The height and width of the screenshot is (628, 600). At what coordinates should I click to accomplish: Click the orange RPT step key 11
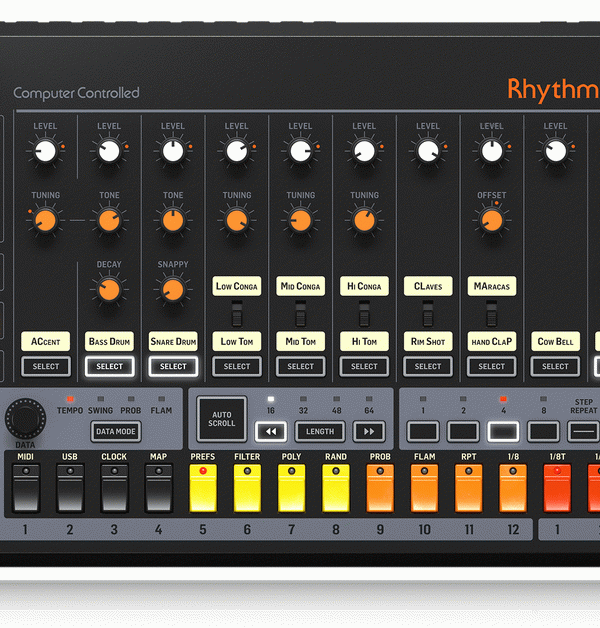[x=469, y=488]
